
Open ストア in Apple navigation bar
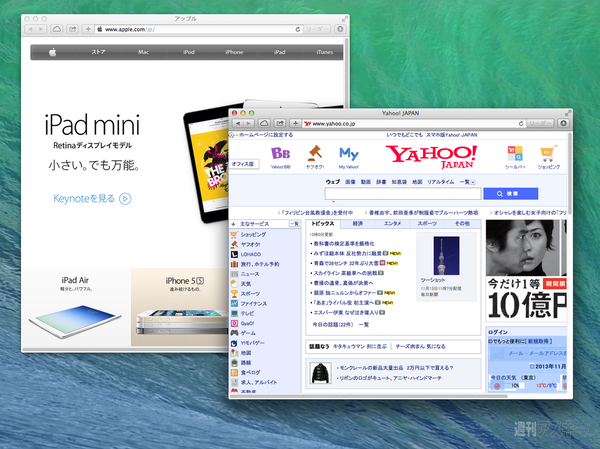point(98,52)
